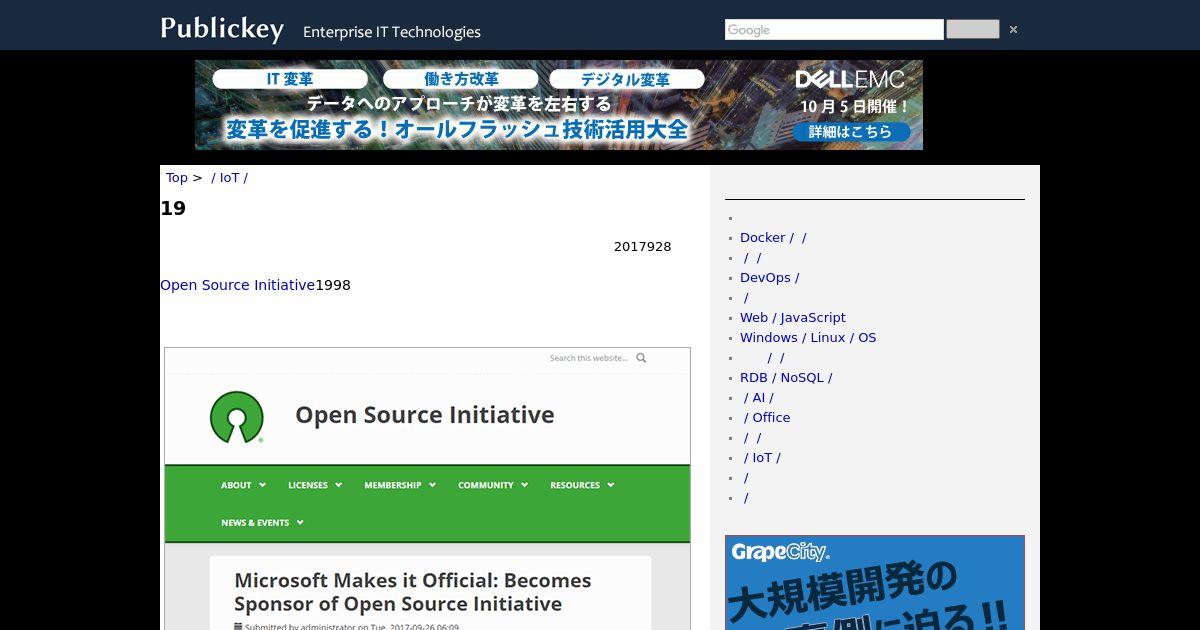Open the Dell EMC banner advertisement
1200x630 pixels.
click(x=559, y=105)
